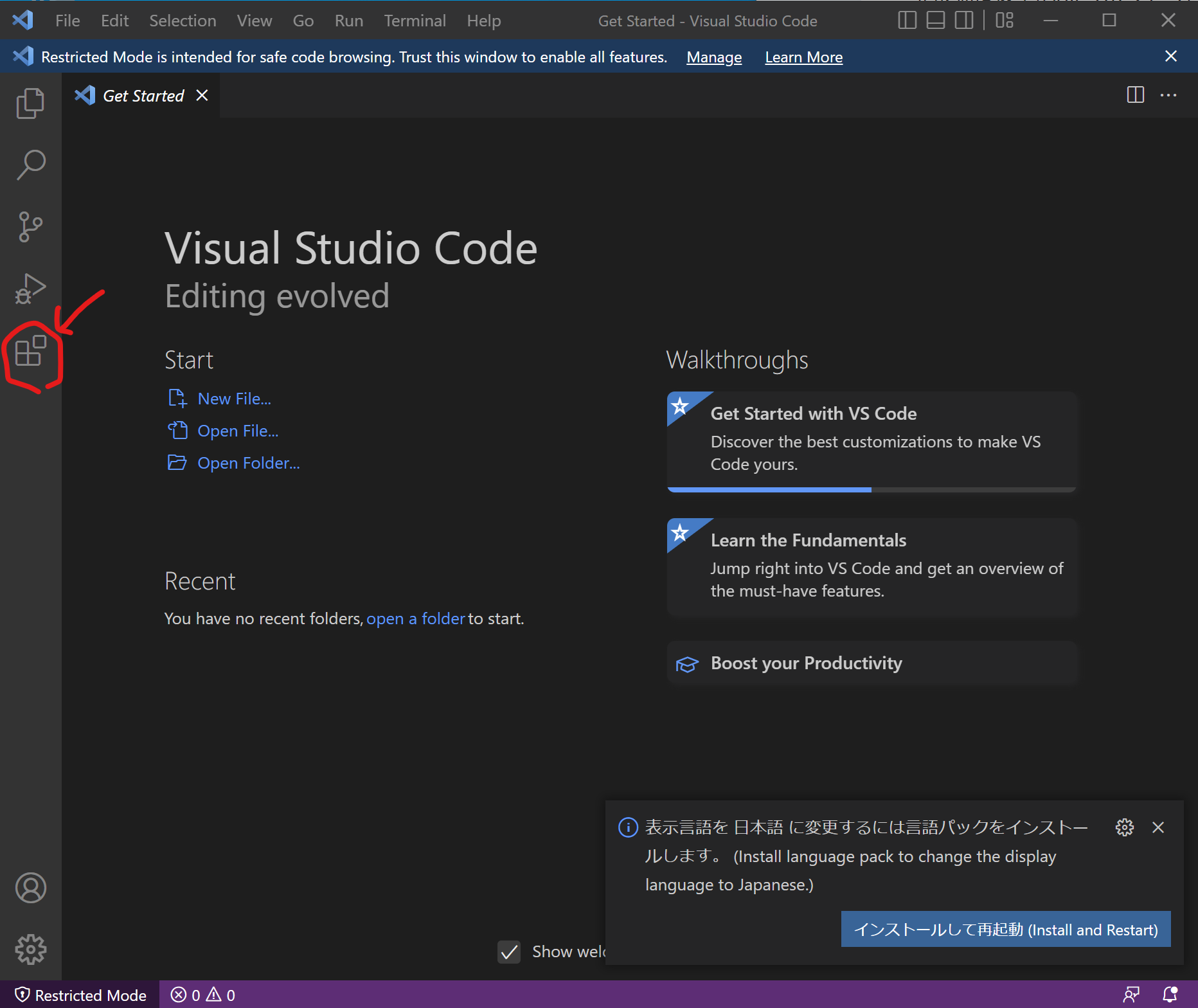Open the Terminal menu

(x=415, y=21)
